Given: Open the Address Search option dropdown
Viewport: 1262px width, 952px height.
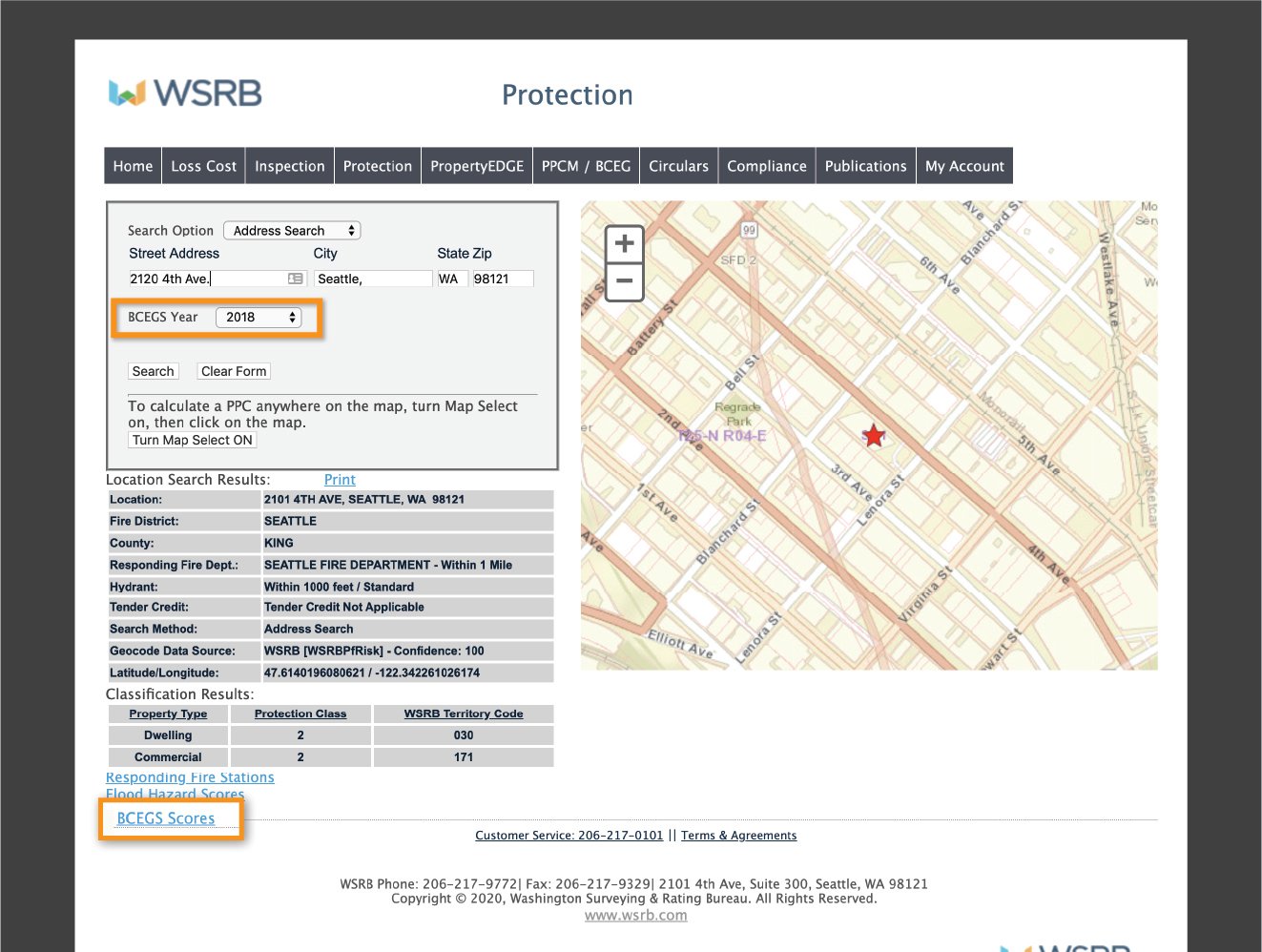Looking at the screenshot, I should coord(291,230).
